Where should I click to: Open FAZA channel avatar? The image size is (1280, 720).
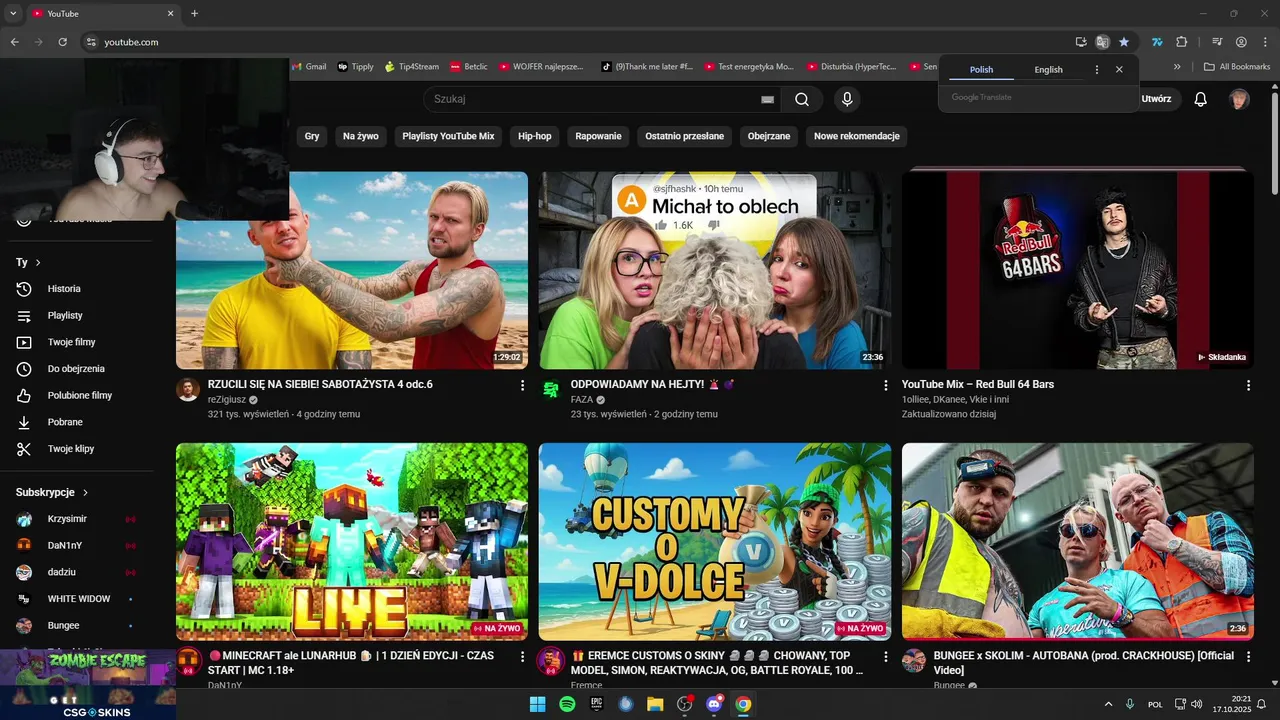tap(551, 390)
